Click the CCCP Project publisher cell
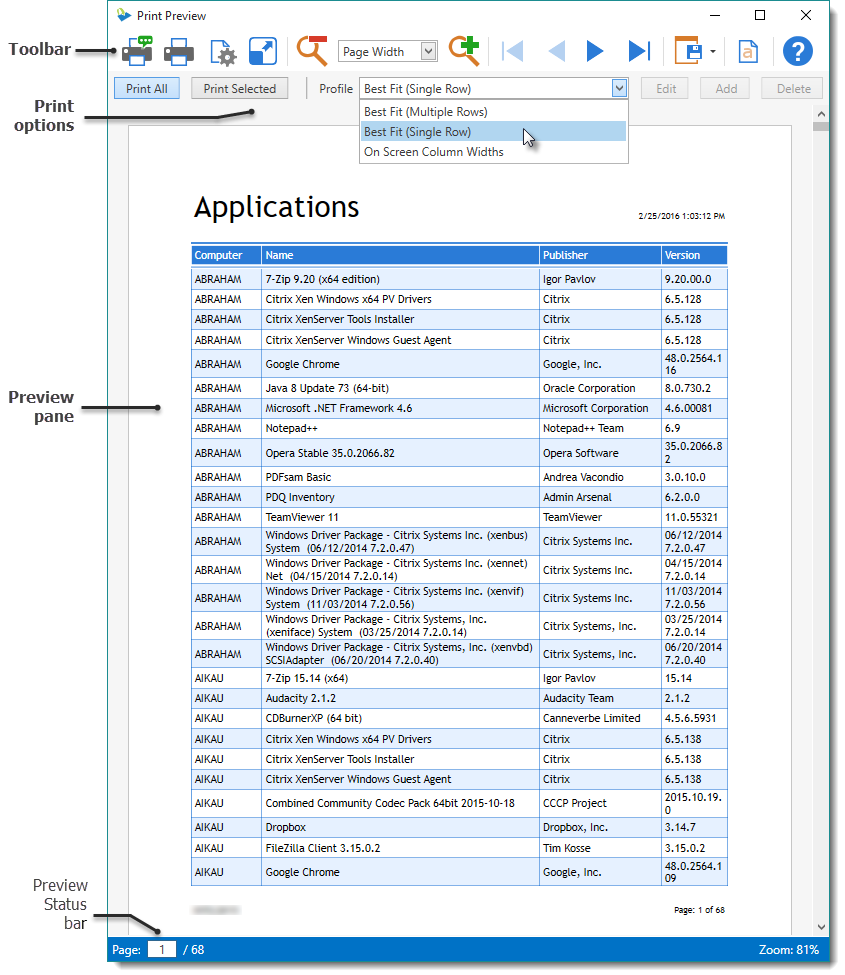This screenshot has height=975, width=845. [x=600, y=803]
